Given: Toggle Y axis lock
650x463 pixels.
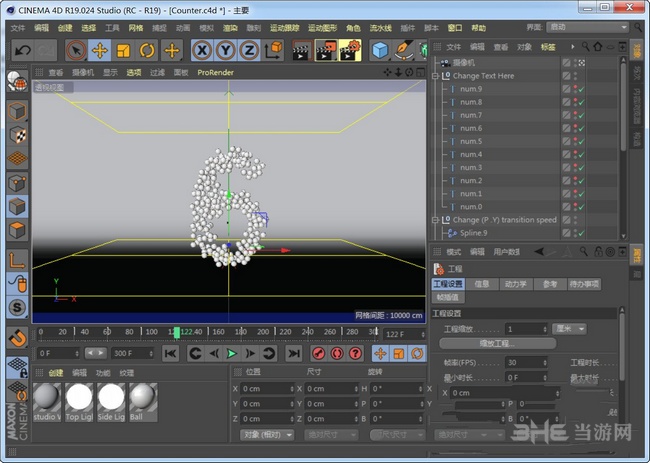Looking at the screenshot, I should [x=226, y=51].
